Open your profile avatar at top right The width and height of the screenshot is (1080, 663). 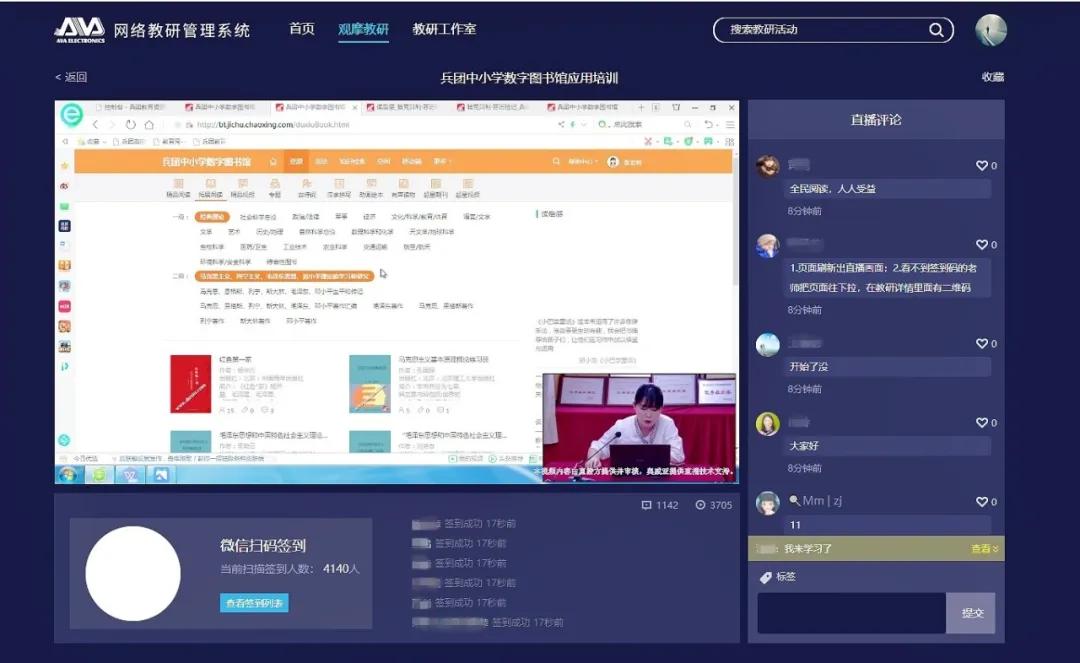click(x=990, y=30)
